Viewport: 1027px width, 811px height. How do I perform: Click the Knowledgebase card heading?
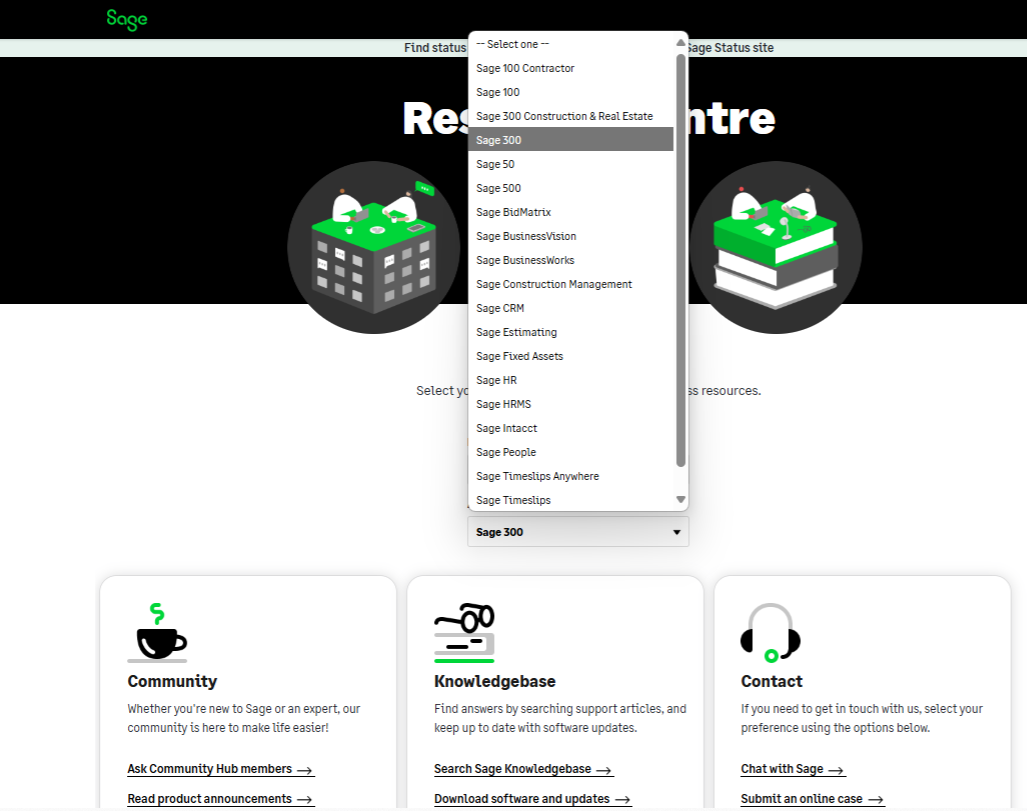[495, 681]
